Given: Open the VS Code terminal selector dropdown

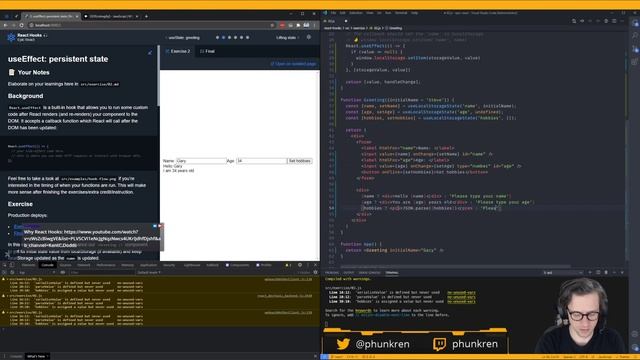Looking at the screenshot, I should pos(563,272).
